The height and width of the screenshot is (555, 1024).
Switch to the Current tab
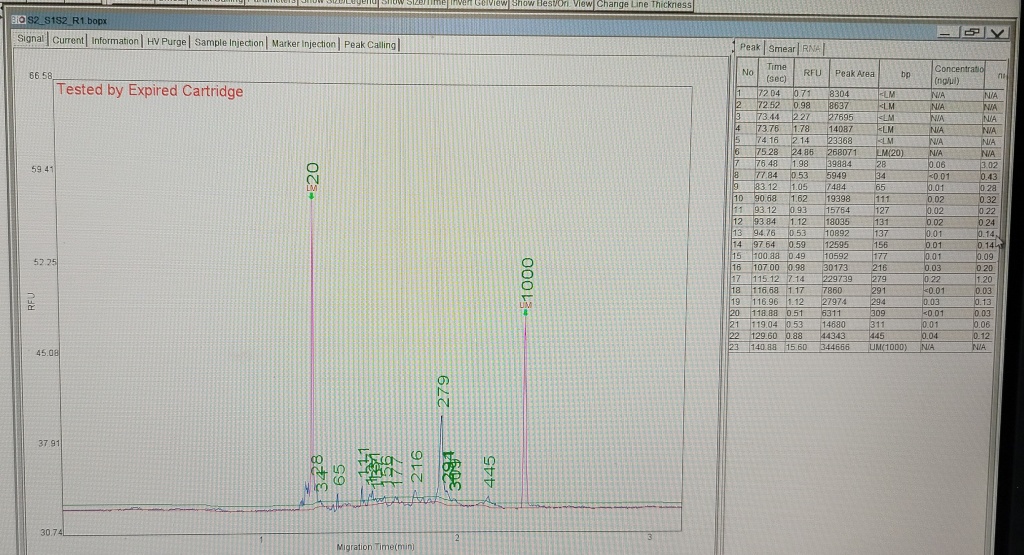(68, 42)
